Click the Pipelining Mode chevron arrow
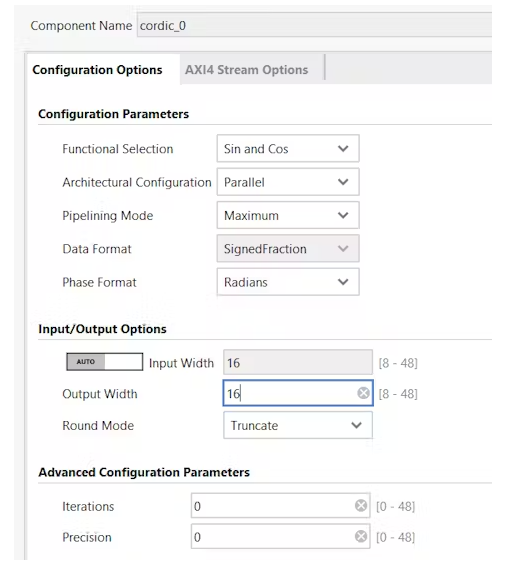Image resolution: width=515 pixels, height=569 pixels. (x=343, y=215)
